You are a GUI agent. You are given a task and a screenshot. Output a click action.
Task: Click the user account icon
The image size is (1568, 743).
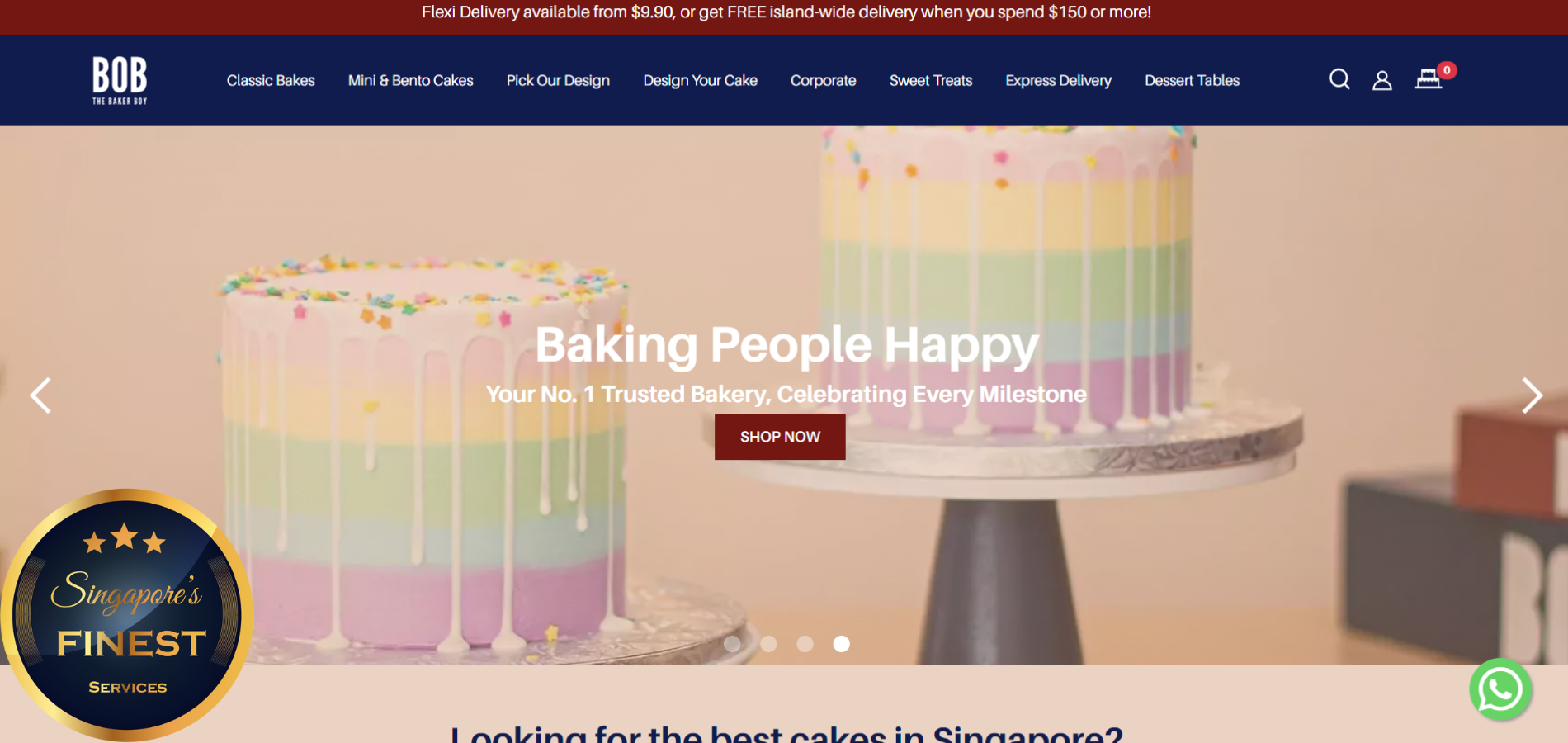(1382, 80)
